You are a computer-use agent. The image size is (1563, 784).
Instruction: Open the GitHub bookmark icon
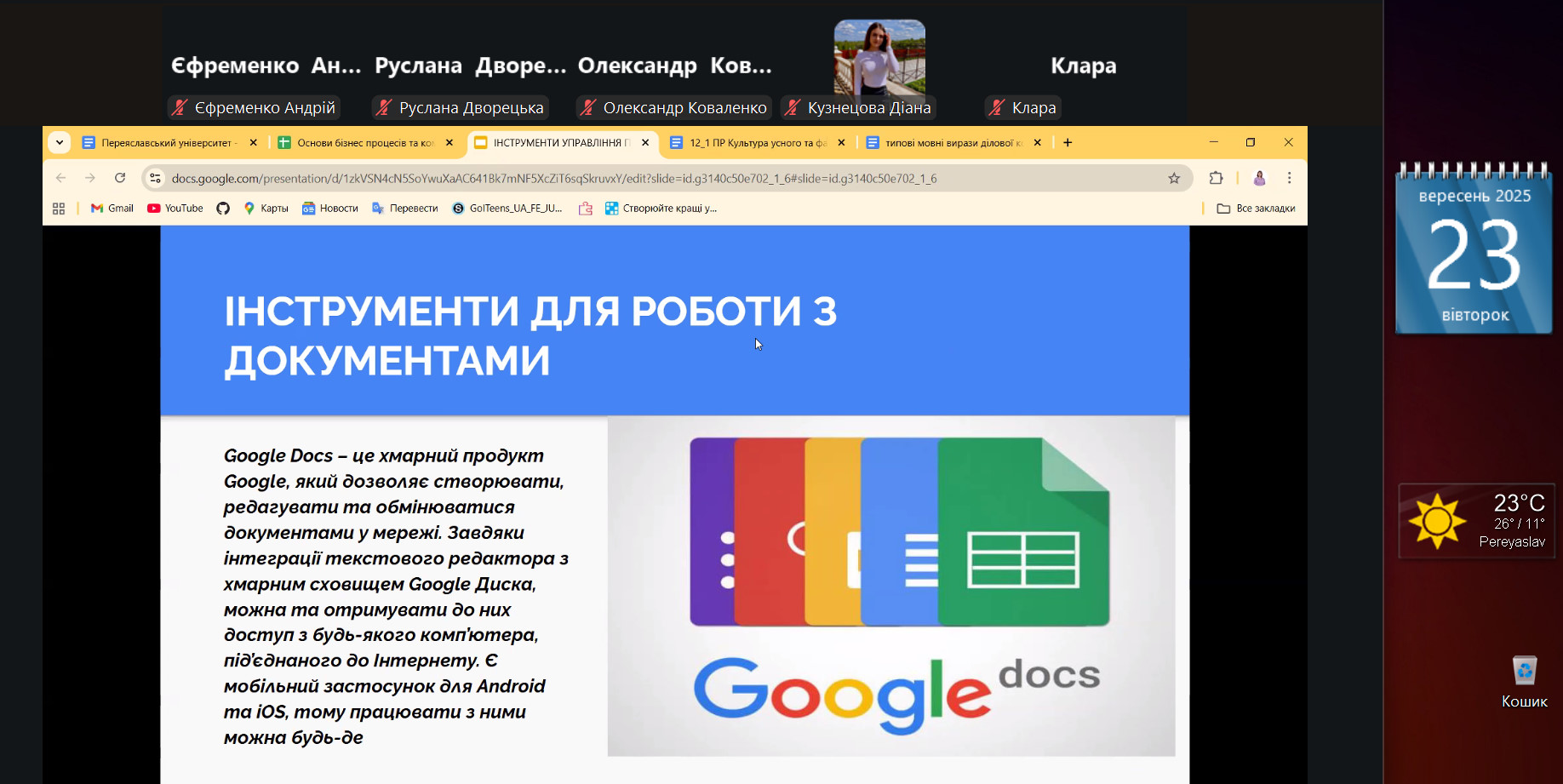(223, 209)
